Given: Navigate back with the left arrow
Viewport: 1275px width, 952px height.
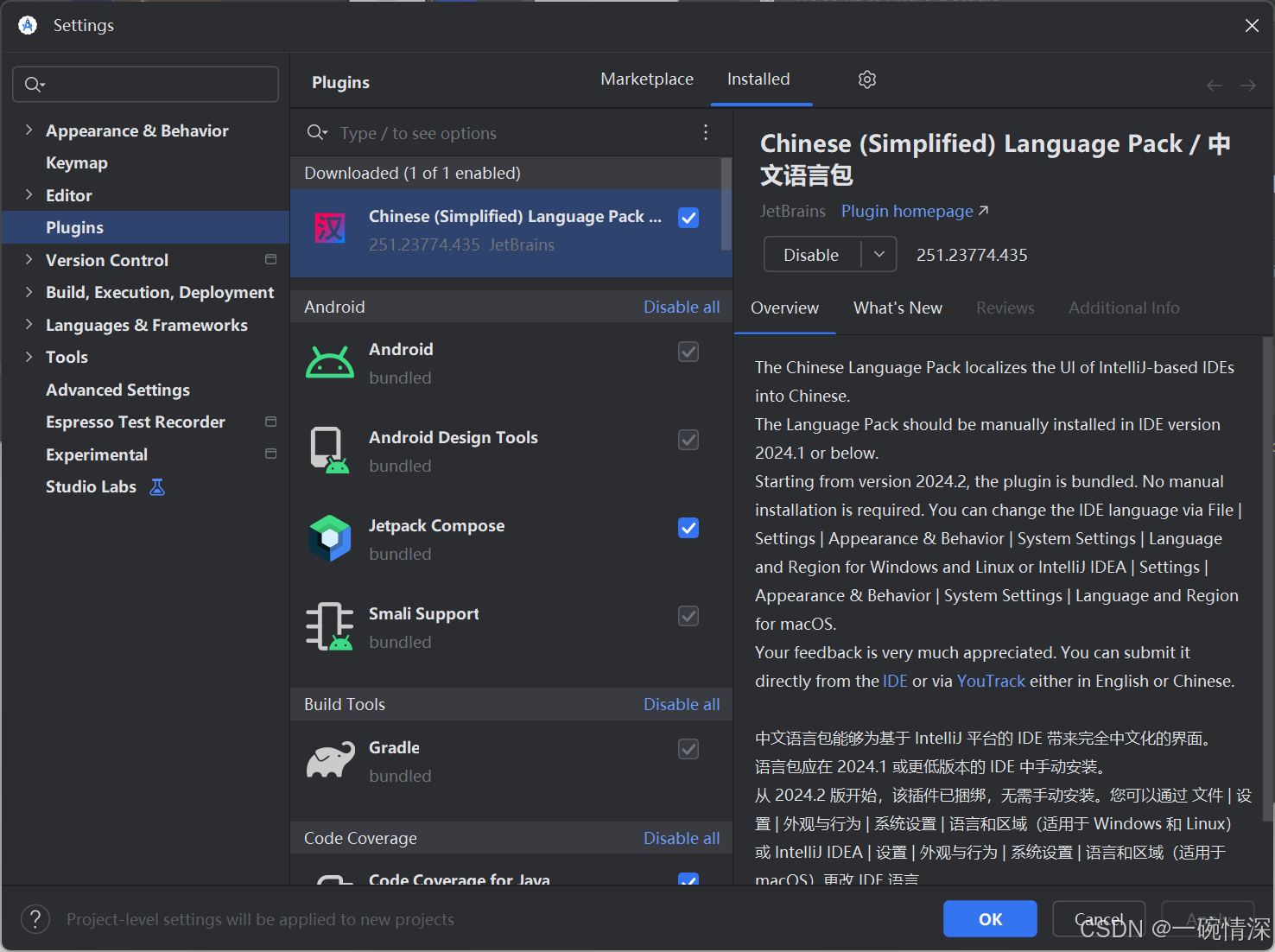Looking at the screenshot, I should (1215, 86).
